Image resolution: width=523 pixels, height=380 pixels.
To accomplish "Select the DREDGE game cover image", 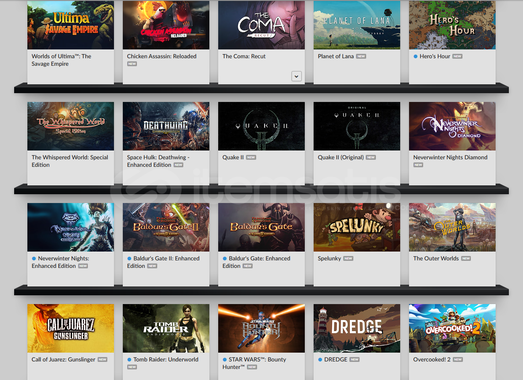I will tap(357, 328).
